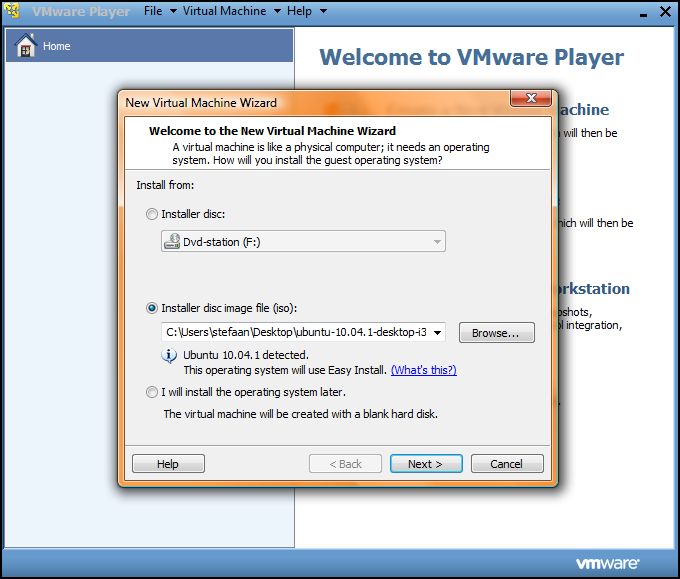Viewport: 680px width, 579px height.
Task: Click 'This operating system will use Easy Install' text
Action: 284,370
